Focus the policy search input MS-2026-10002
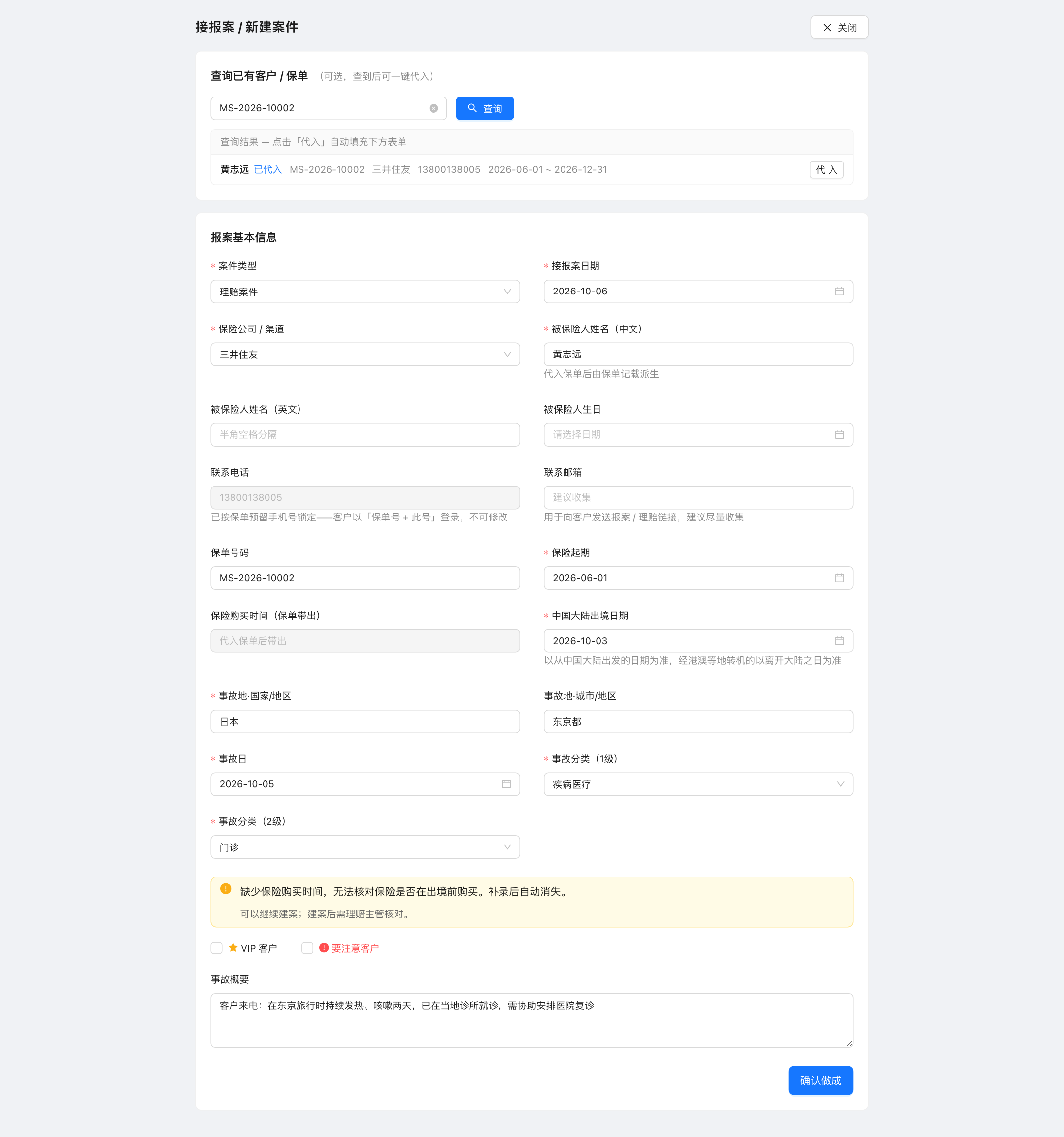The image size is (1064, 1137). [x=329, y=108]
